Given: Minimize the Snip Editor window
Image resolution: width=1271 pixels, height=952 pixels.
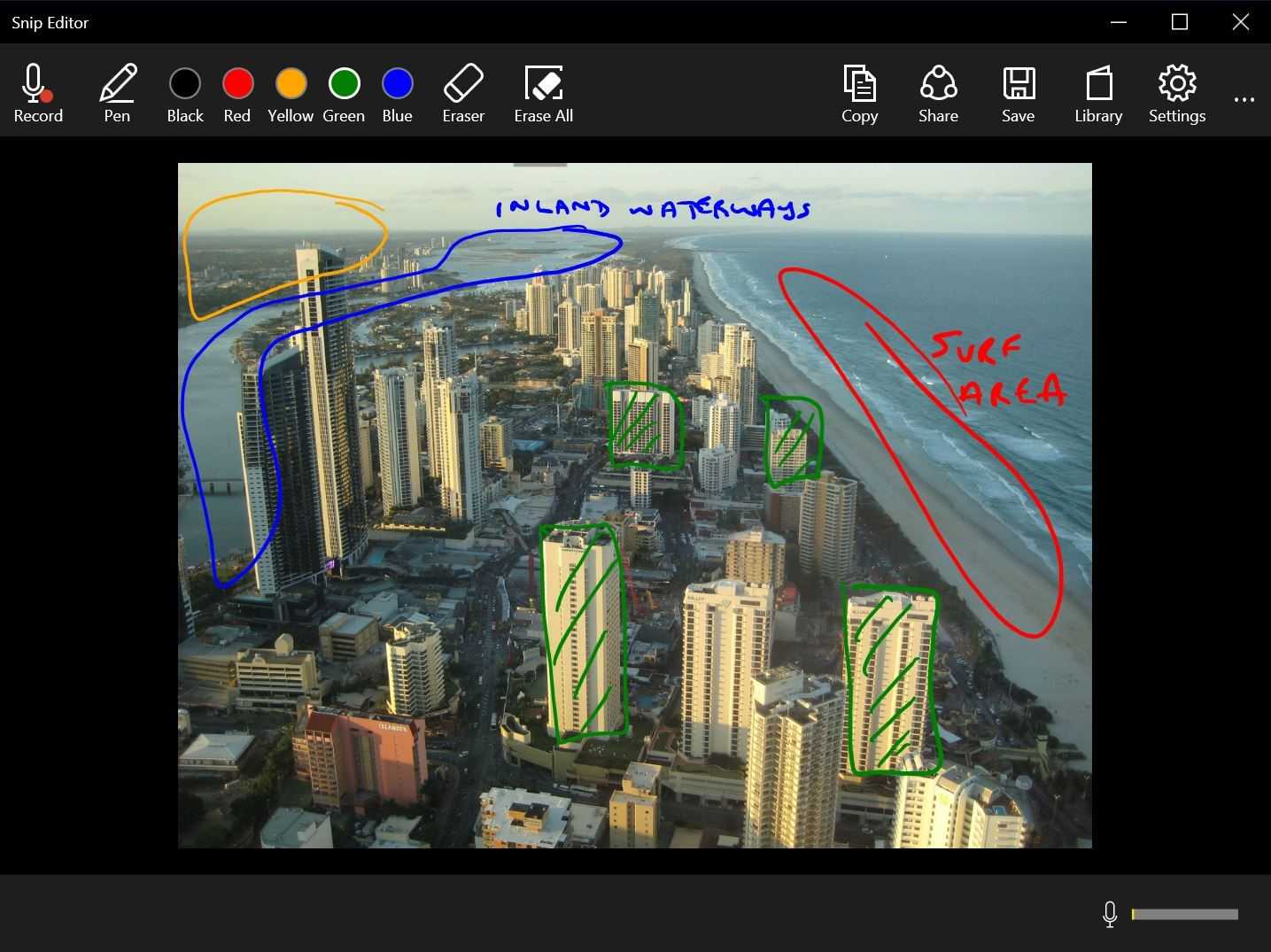Looking at the screenshot, I should coord(1119,22).
